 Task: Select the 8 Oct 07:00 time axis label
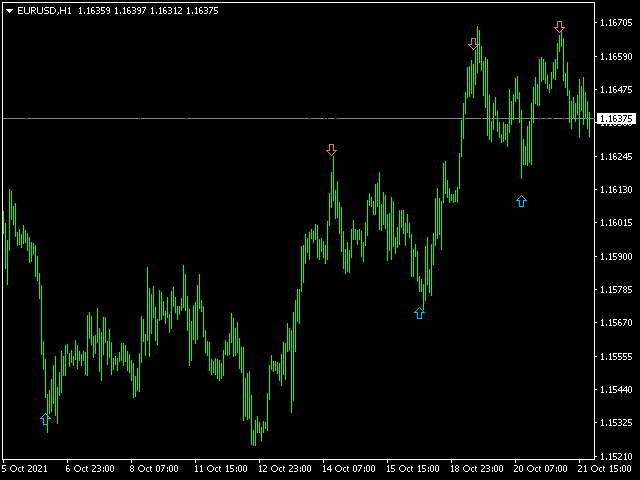[153, 468]
